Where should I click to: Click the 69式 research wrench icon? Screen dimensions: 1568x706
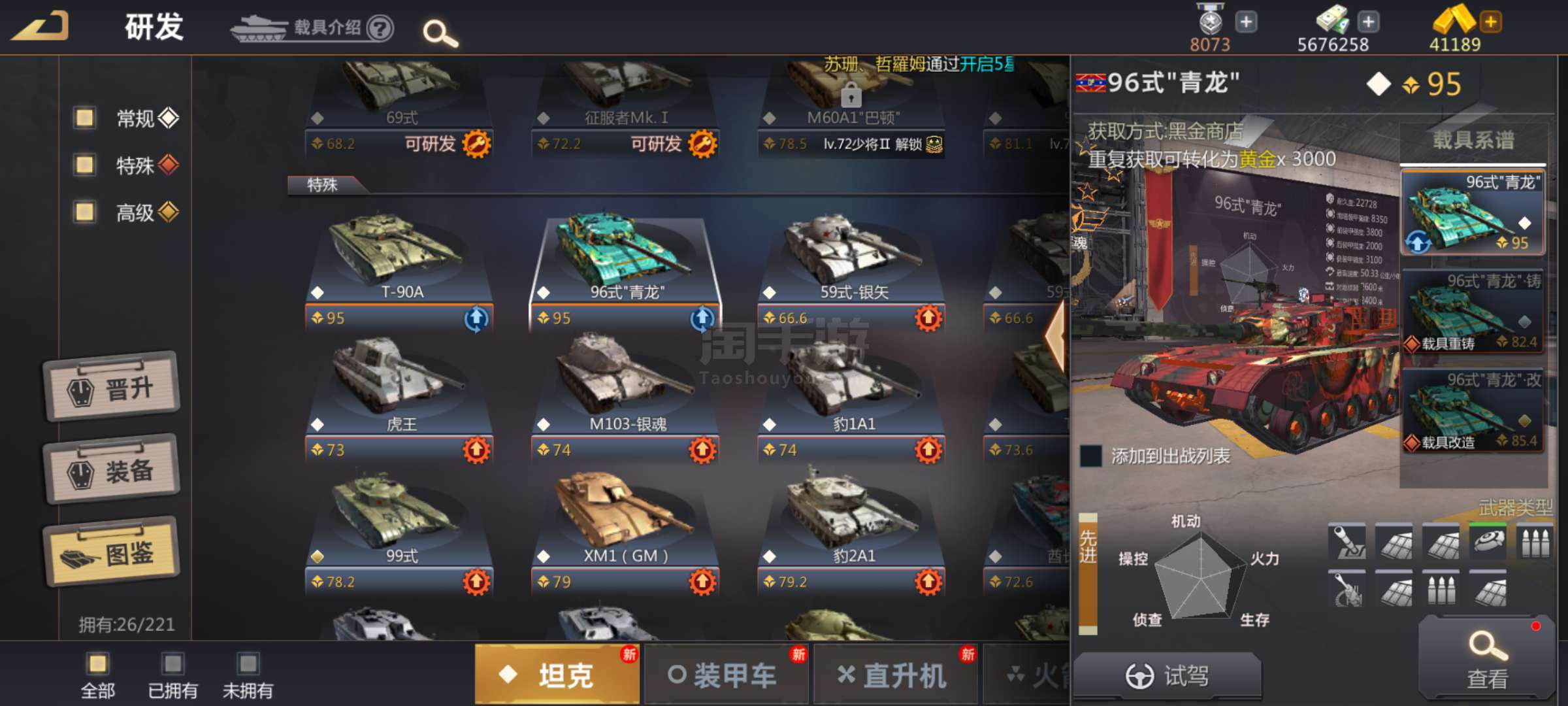[476, 144]
